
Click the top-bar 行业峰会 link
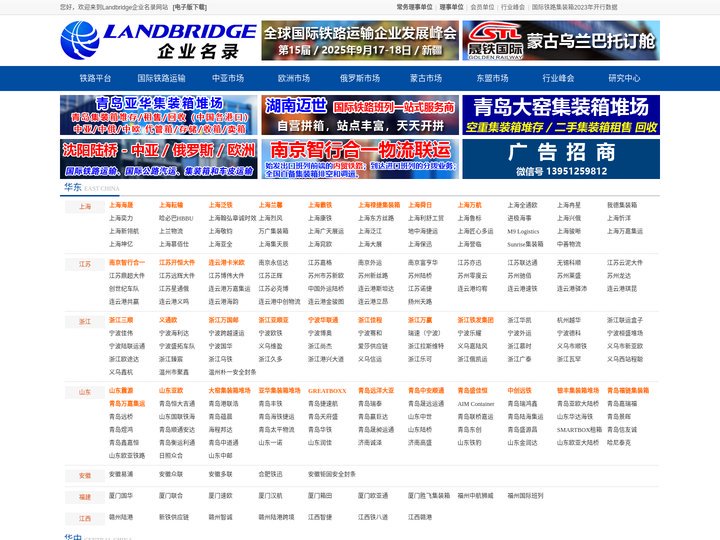[513, 7]
